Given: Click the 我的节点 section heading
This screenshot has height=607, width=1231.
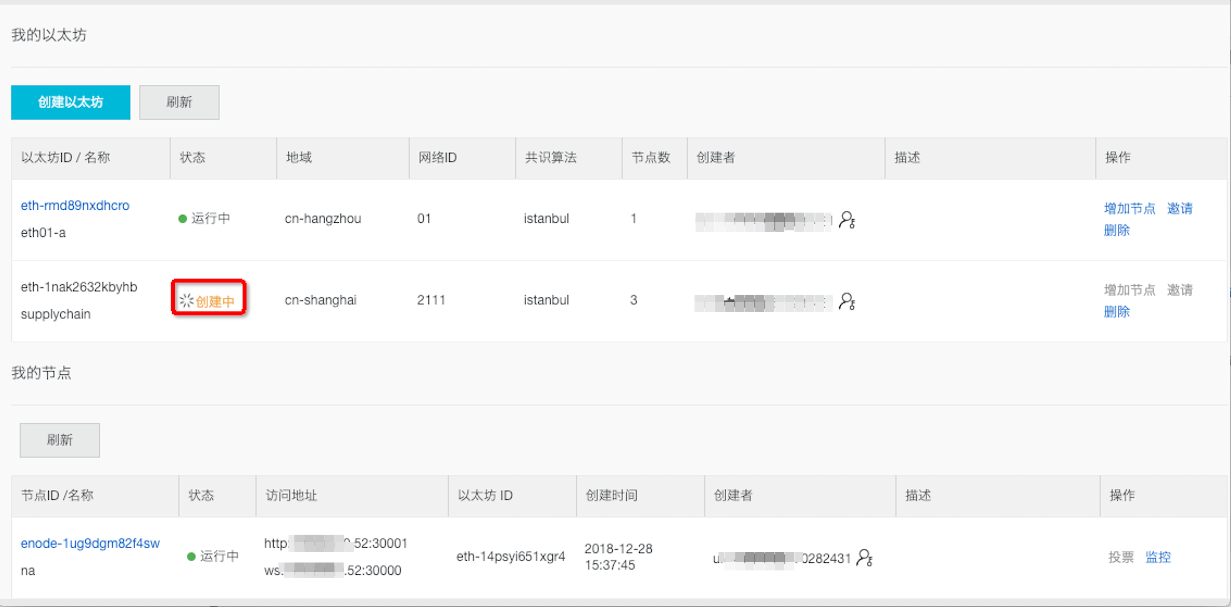Looking at the screenshot, I should click(x=41, y=373).
